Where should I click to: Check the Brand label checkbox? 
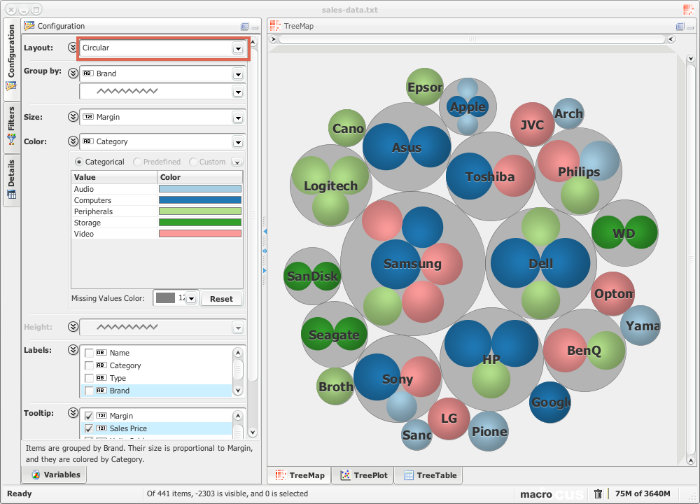pyautogui.click(x=90, y=391)
